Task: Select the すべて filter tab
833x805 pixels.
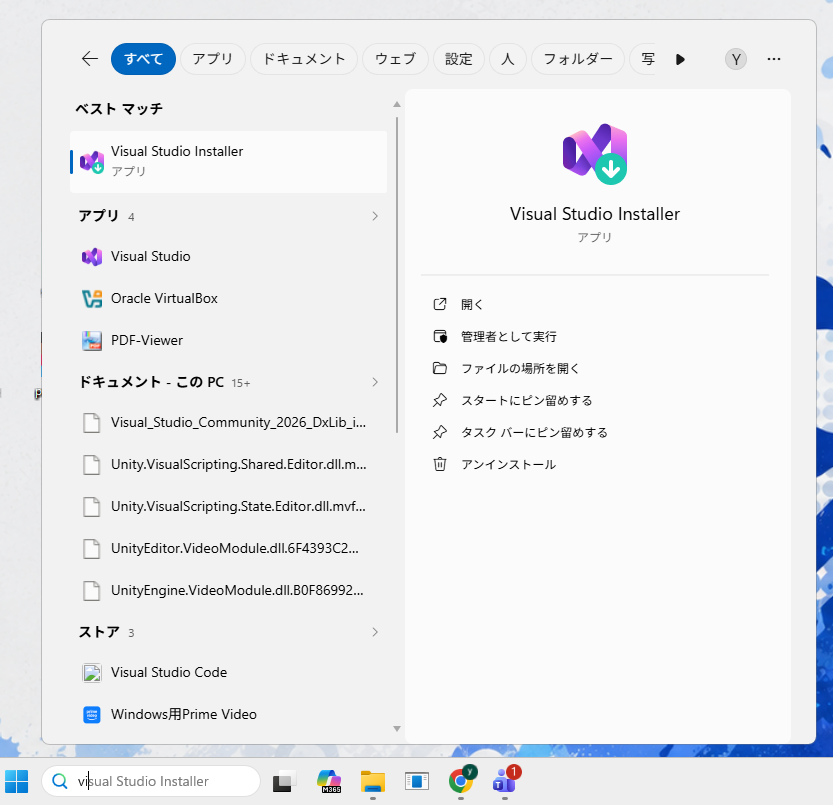Action: (x=143, y=59)
